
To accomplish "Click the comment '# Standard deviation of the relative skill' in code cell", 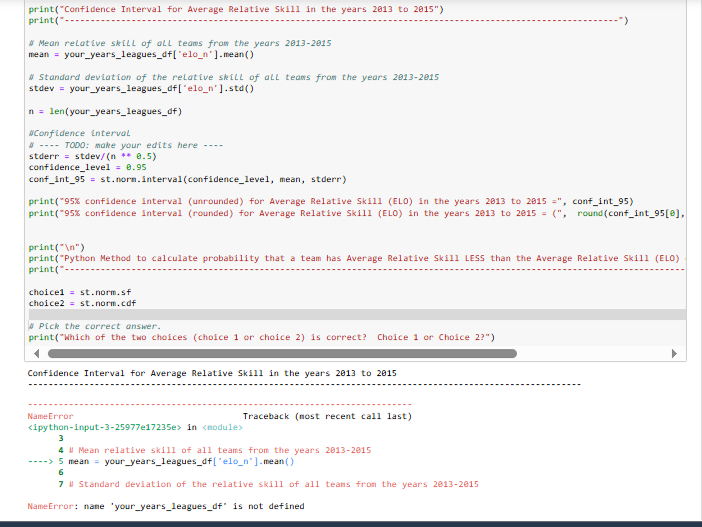I will click(234, 77).
